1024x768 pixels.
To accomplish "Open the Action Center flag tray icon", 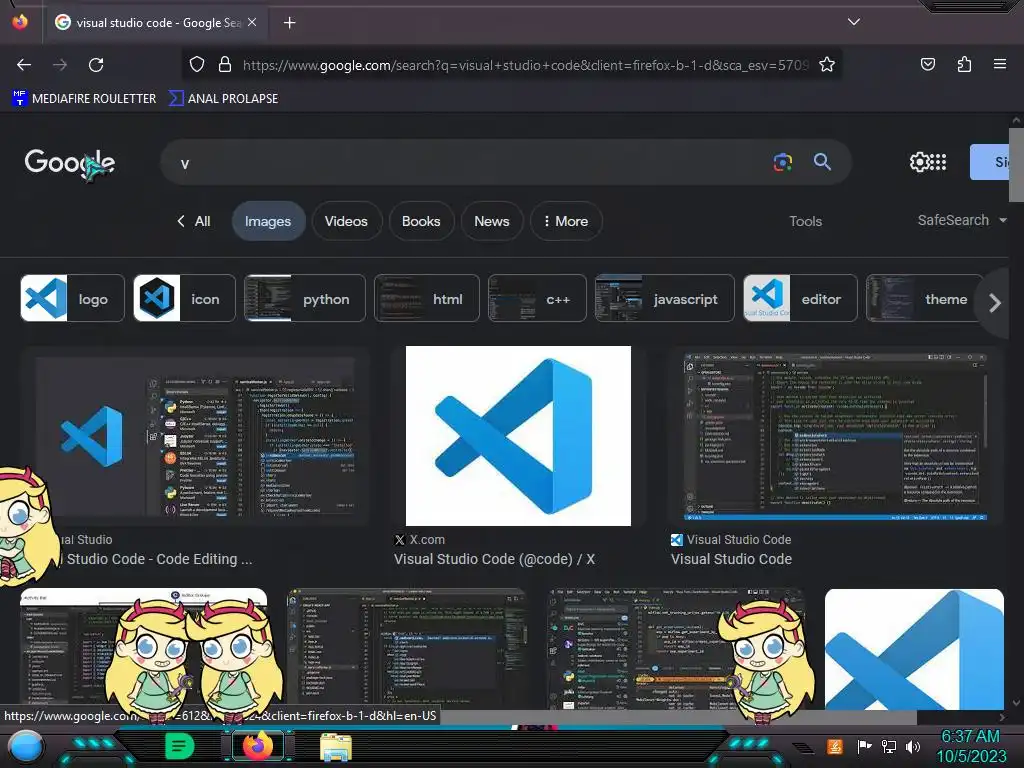I will [x=865, y=746].
